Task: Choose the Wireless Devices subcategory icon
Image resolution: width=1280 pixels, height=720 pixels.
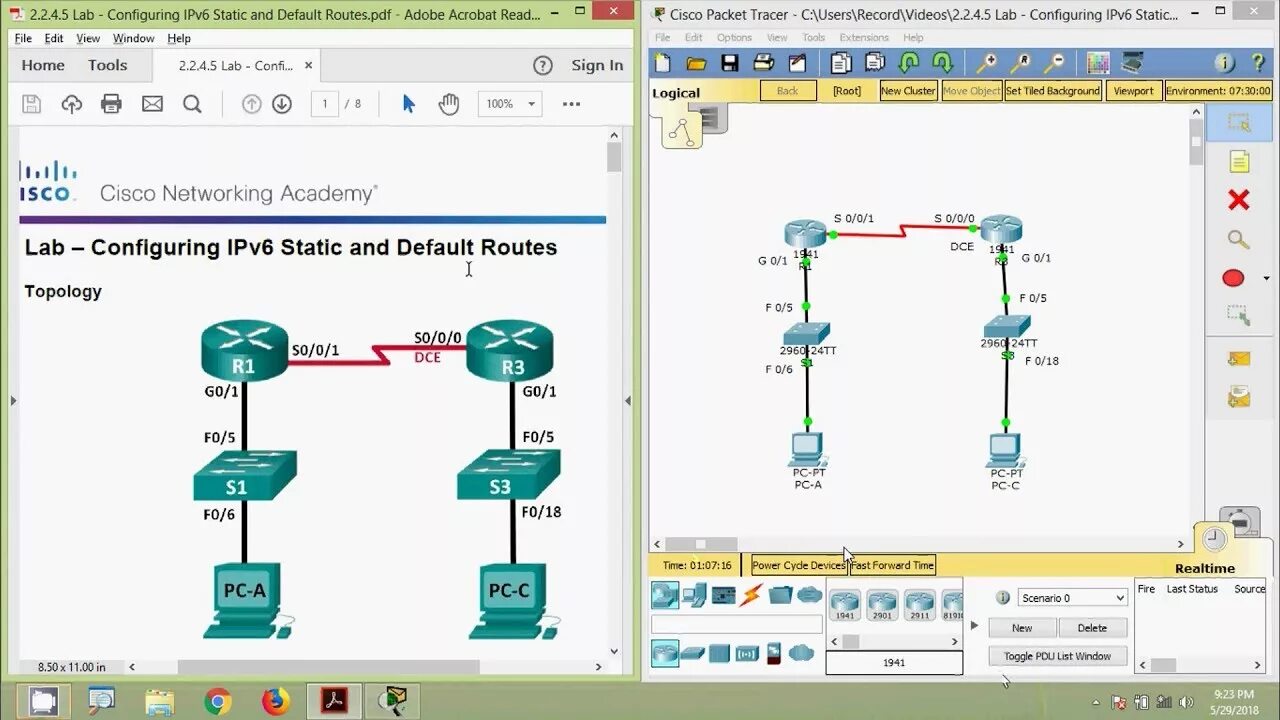Action: pyautogui.click(x=747, y=654)
